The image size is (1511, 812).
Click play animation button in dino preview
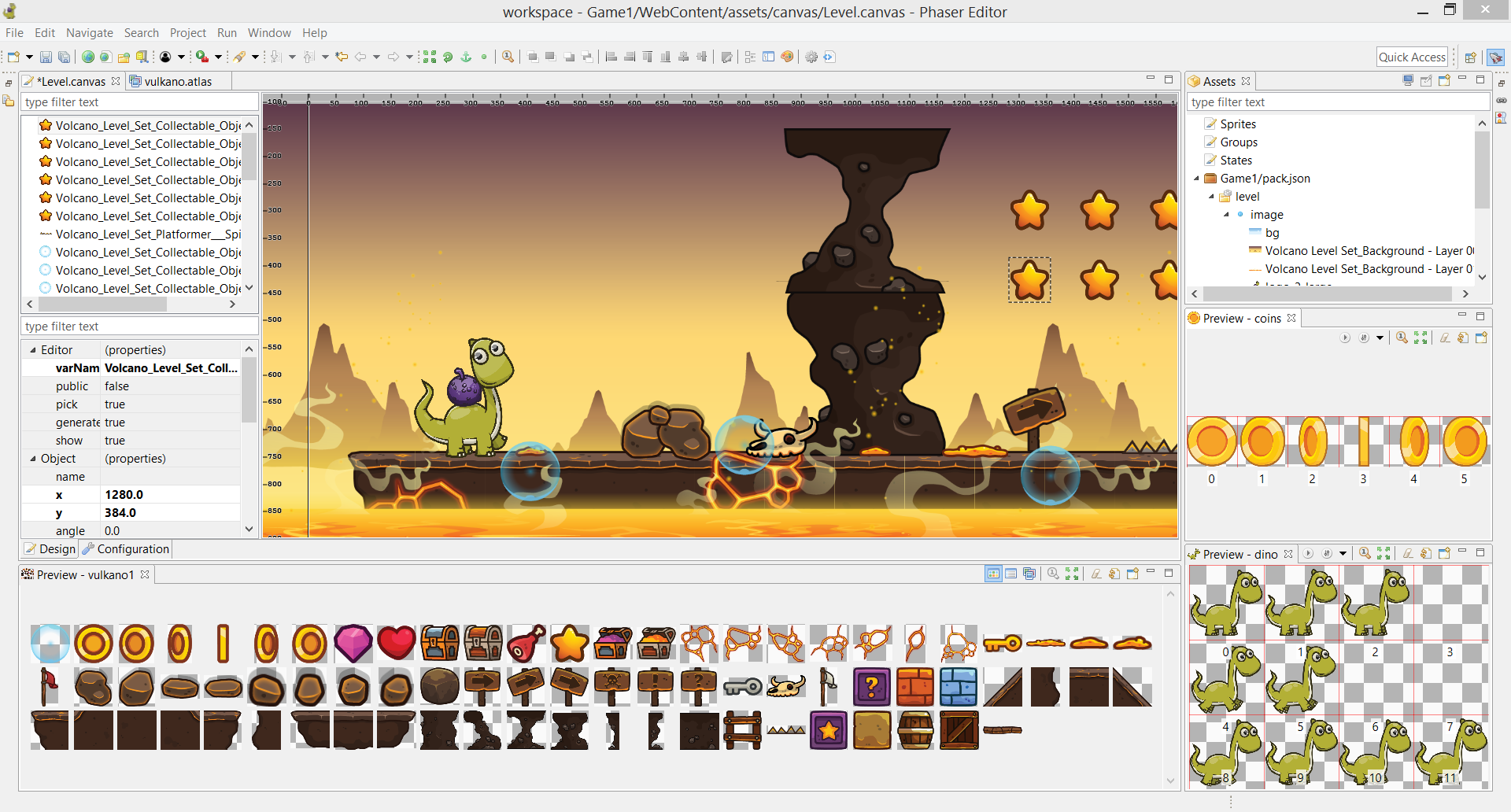[1308, 553]
